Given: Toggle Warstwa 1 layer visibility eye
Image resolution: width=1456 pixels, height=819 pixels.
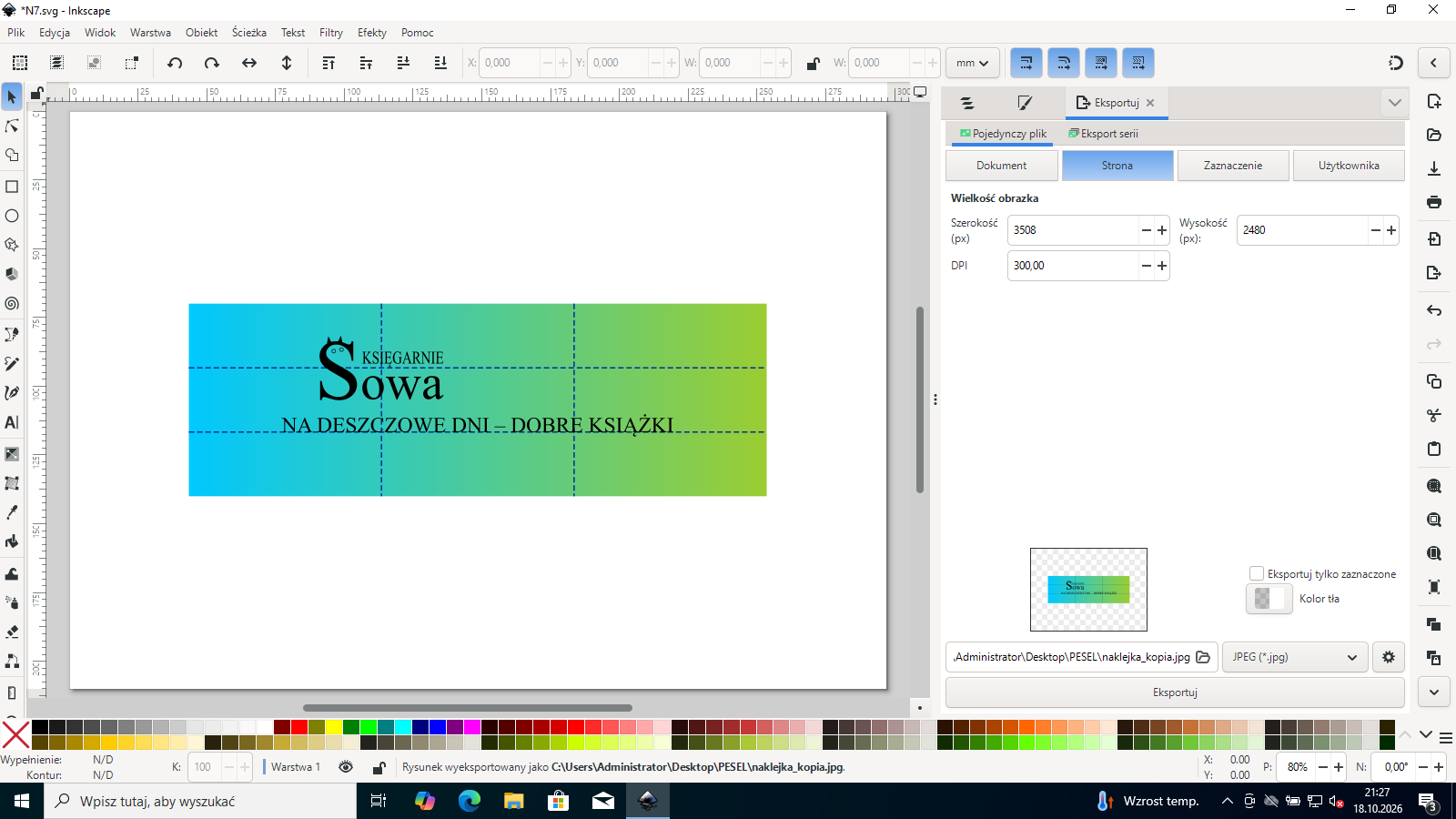Looking at the screenshot, I should pos(346,767).
